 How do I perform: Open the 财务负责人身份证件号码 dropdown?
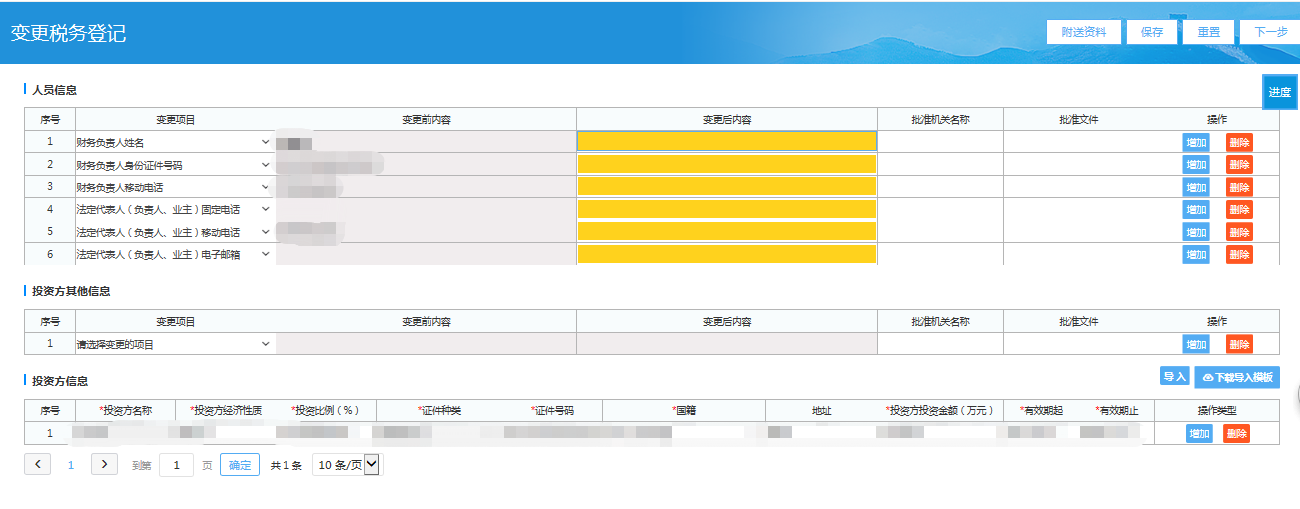265,164
